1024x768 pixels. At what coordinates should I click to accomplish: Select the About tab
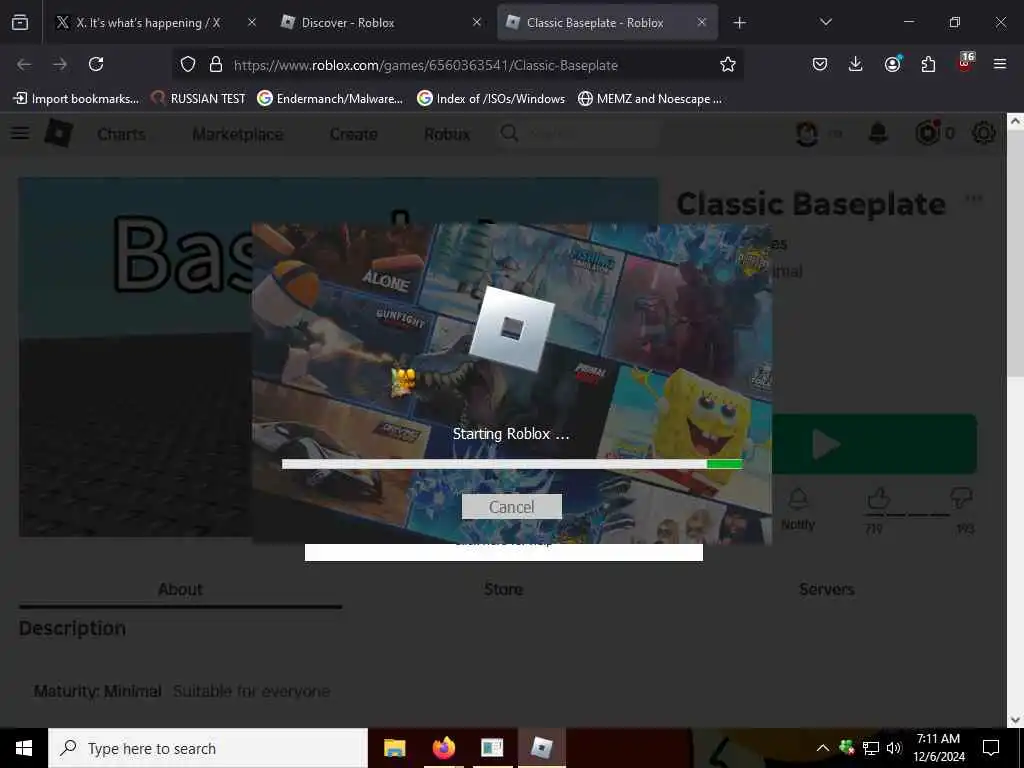click(x=180, y=589)
